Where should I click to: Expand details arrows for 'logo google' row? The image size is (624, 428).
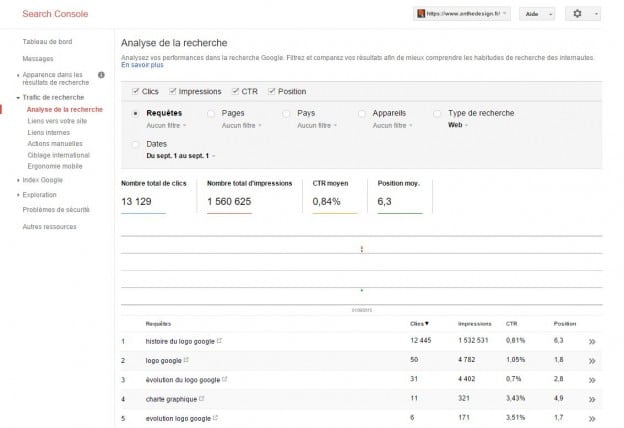(x=591, y=360)
